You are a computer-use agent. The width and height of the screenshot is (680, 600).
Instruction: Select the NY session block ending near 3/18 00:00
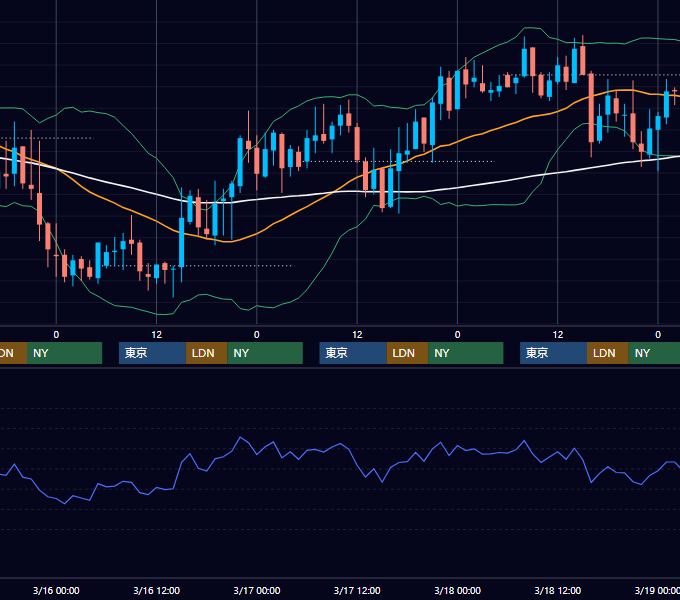[x=465, y=353]
